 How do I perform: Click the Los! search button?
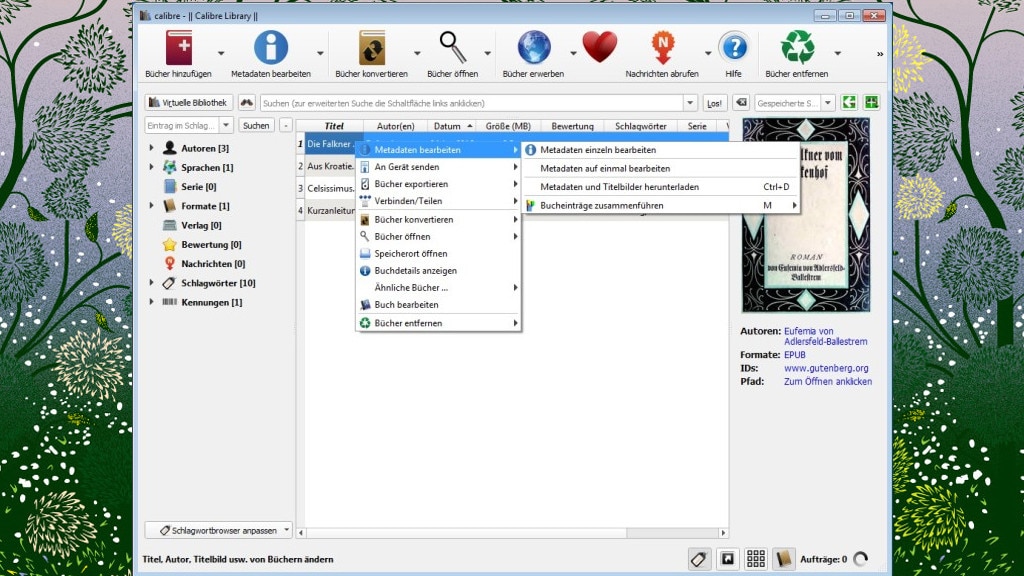coord(714,103)
